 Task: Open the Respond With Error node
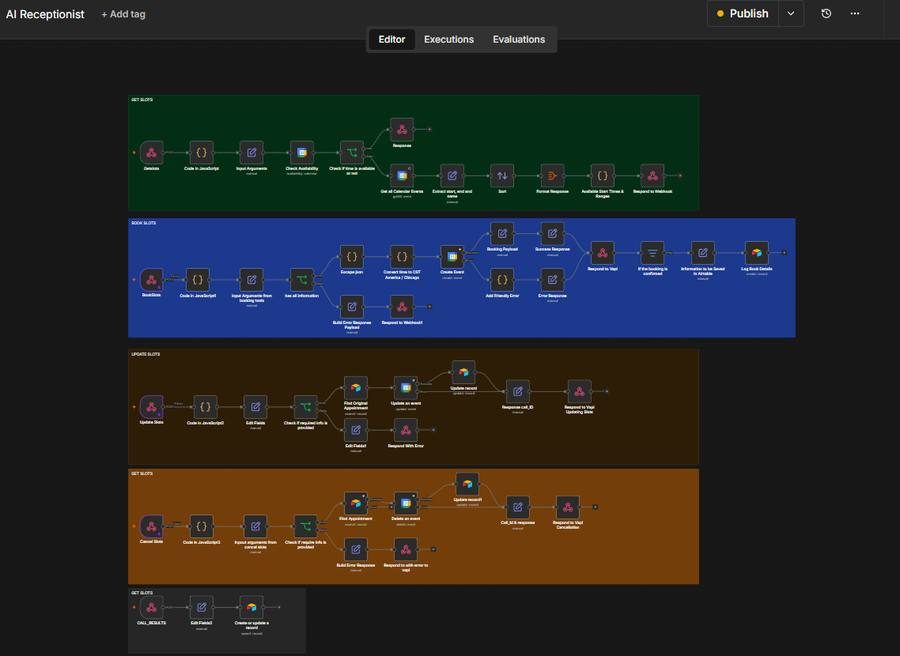click(x=406, y=430)
